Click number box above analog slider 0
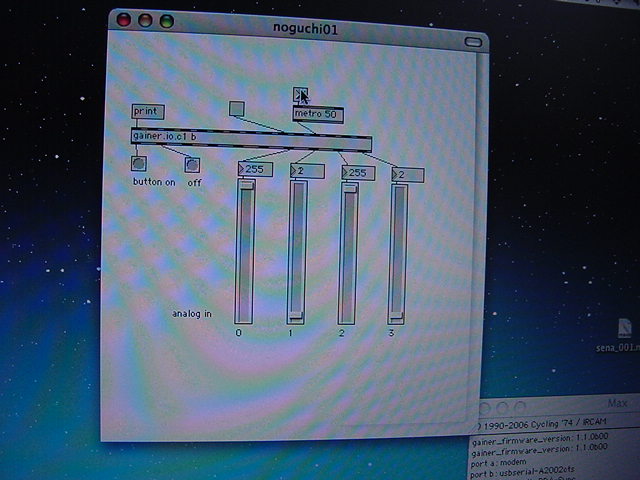 (x=256, y=169)
